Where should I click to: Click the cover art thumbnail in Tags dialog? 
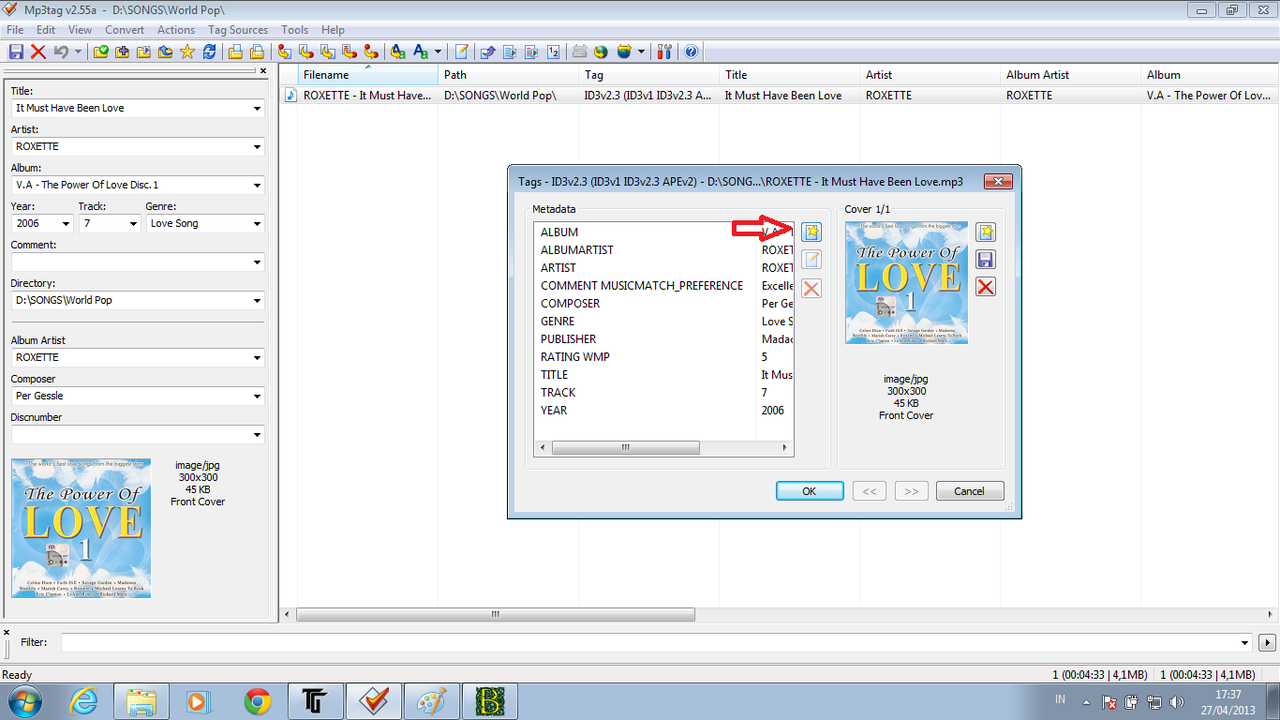point(906,283)
